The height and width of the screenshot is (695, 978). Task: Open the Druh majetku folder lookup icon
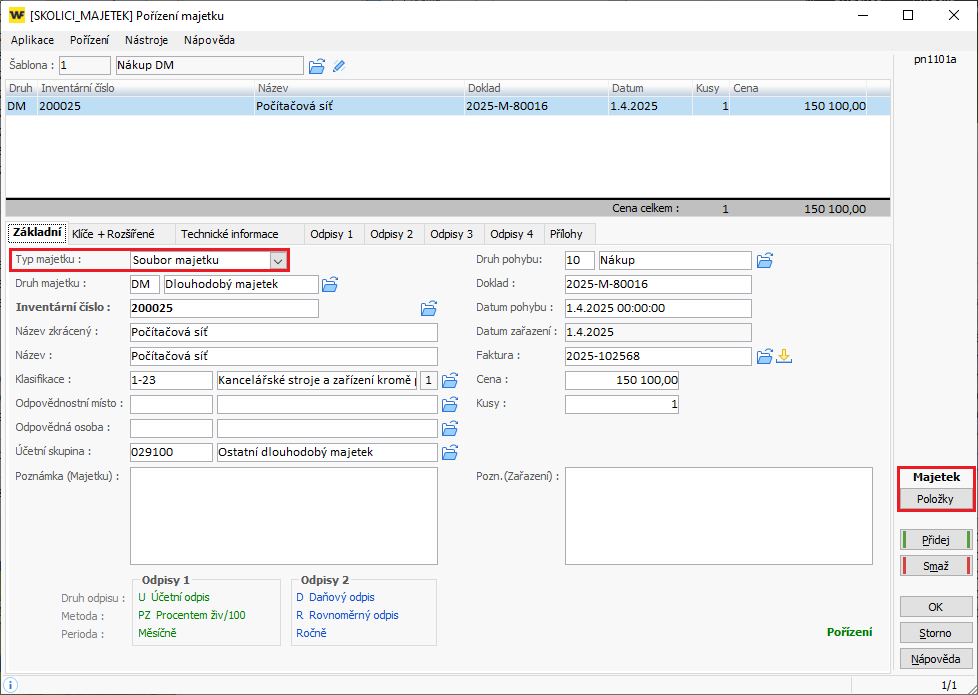click(330, 285)
